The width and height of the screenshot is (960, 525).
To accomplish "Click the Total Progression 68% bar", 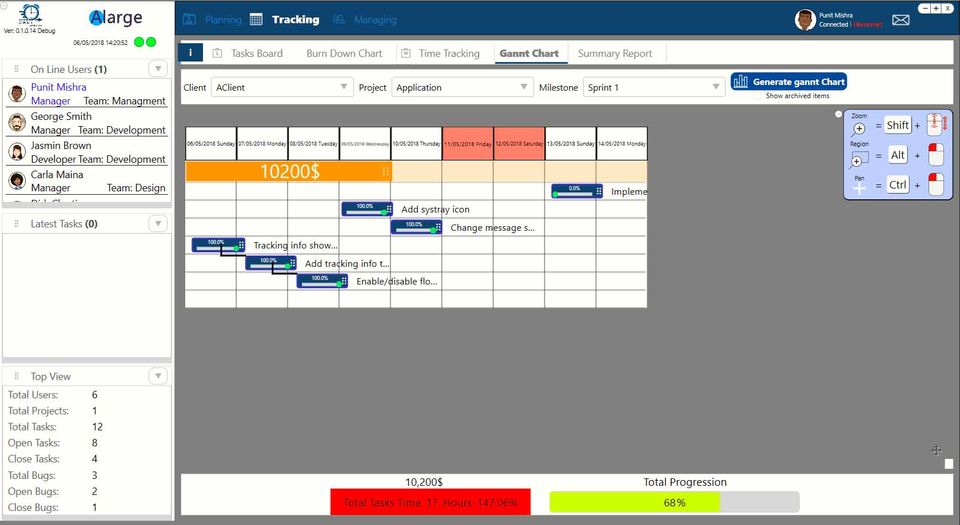I will coord(674,502).
